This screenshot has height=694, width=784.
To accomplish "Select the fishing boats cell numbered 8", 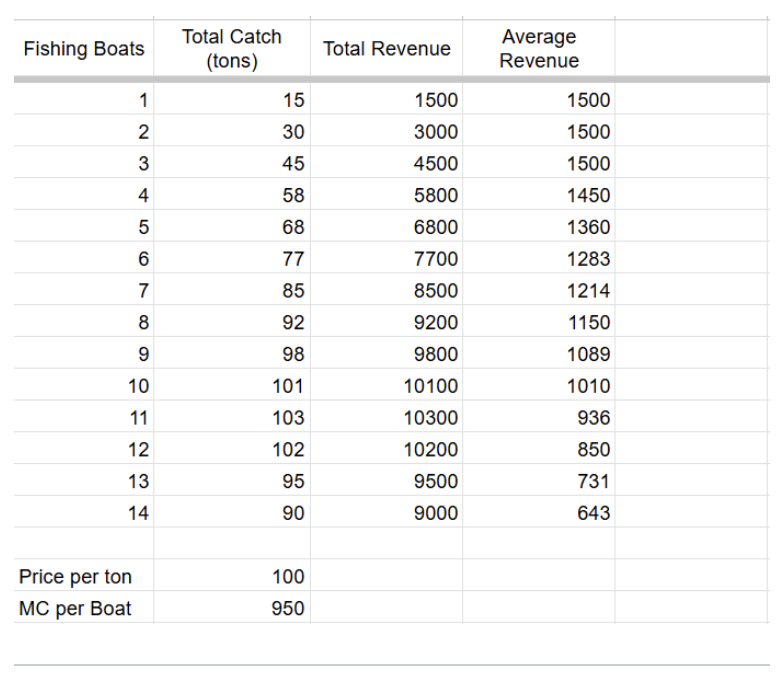I will [84, 322].
